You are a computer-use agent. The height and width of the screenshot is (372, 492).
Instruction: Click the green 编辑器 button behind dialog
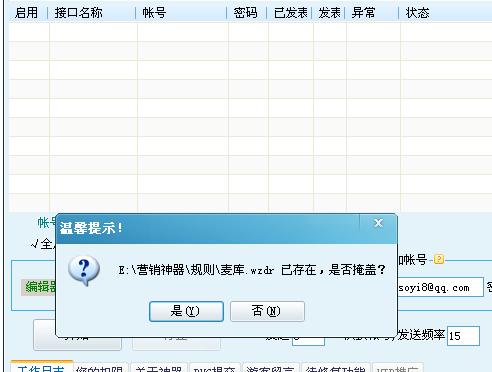click(x=39, y=287)
